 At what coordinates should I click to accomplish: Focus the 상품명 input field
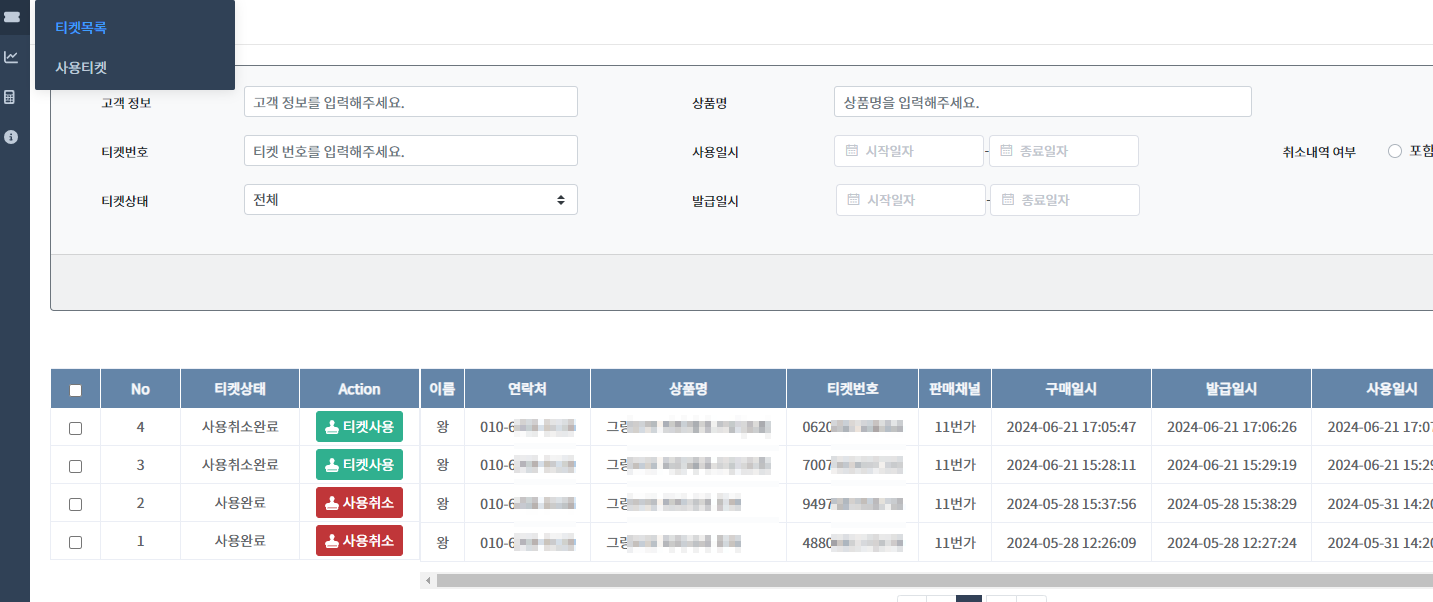pos(1043,102)
